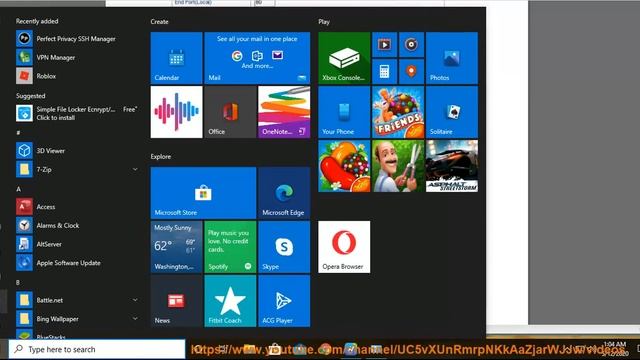This screenshot has height=360, width=640.
Task: Click the Type here to search box
Action: point(97,349)
